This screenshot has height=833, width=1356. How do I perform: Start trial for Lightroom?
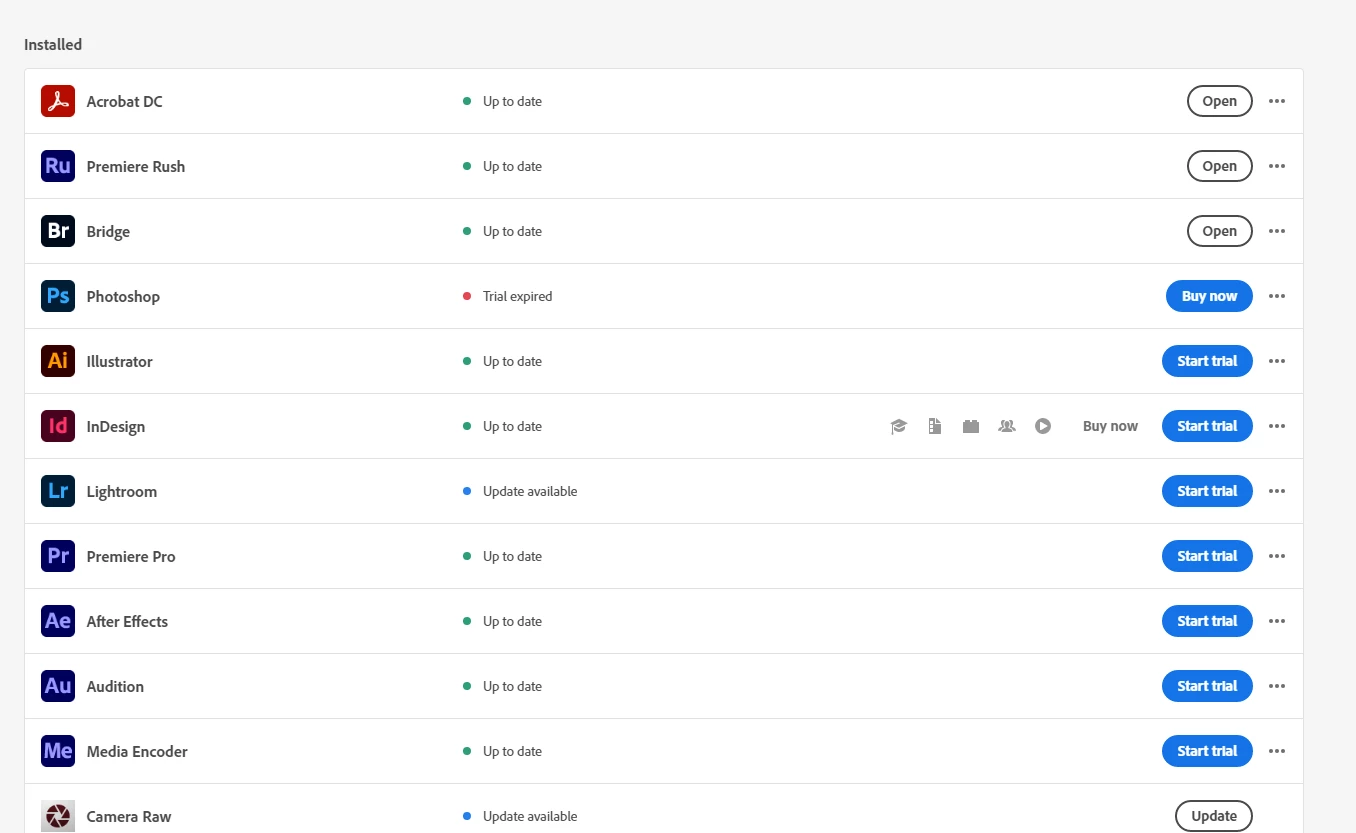point(1207,491)
